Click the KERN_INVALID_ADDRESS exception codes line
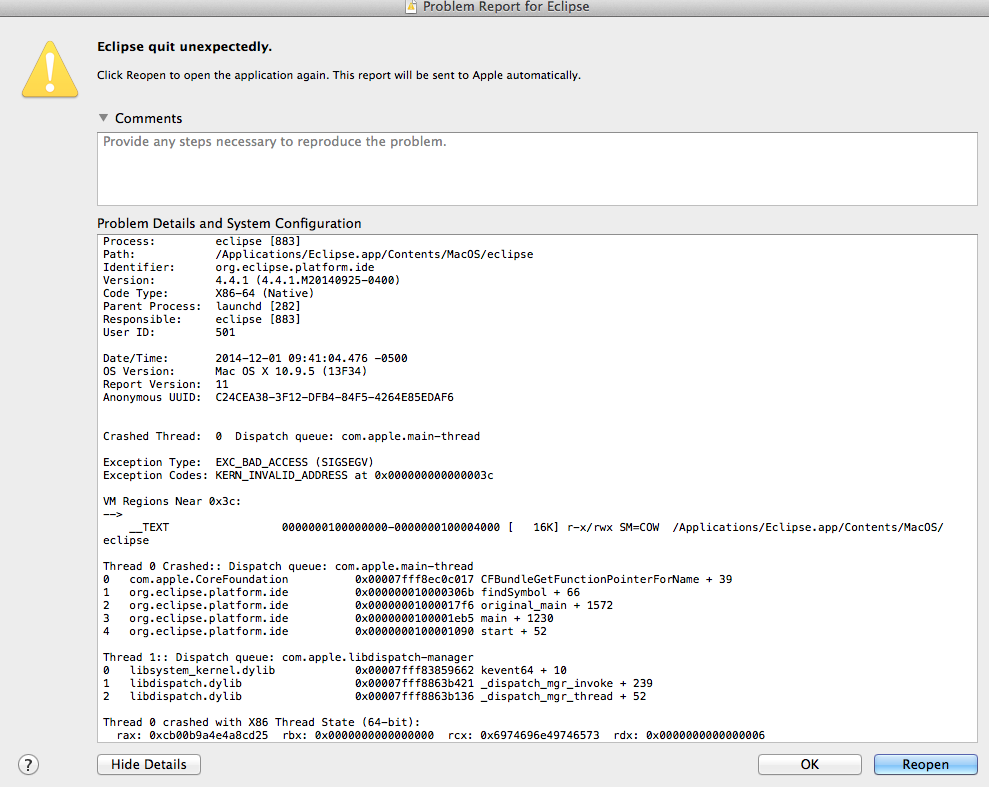 pyautogui.click(x=298, y=475)
